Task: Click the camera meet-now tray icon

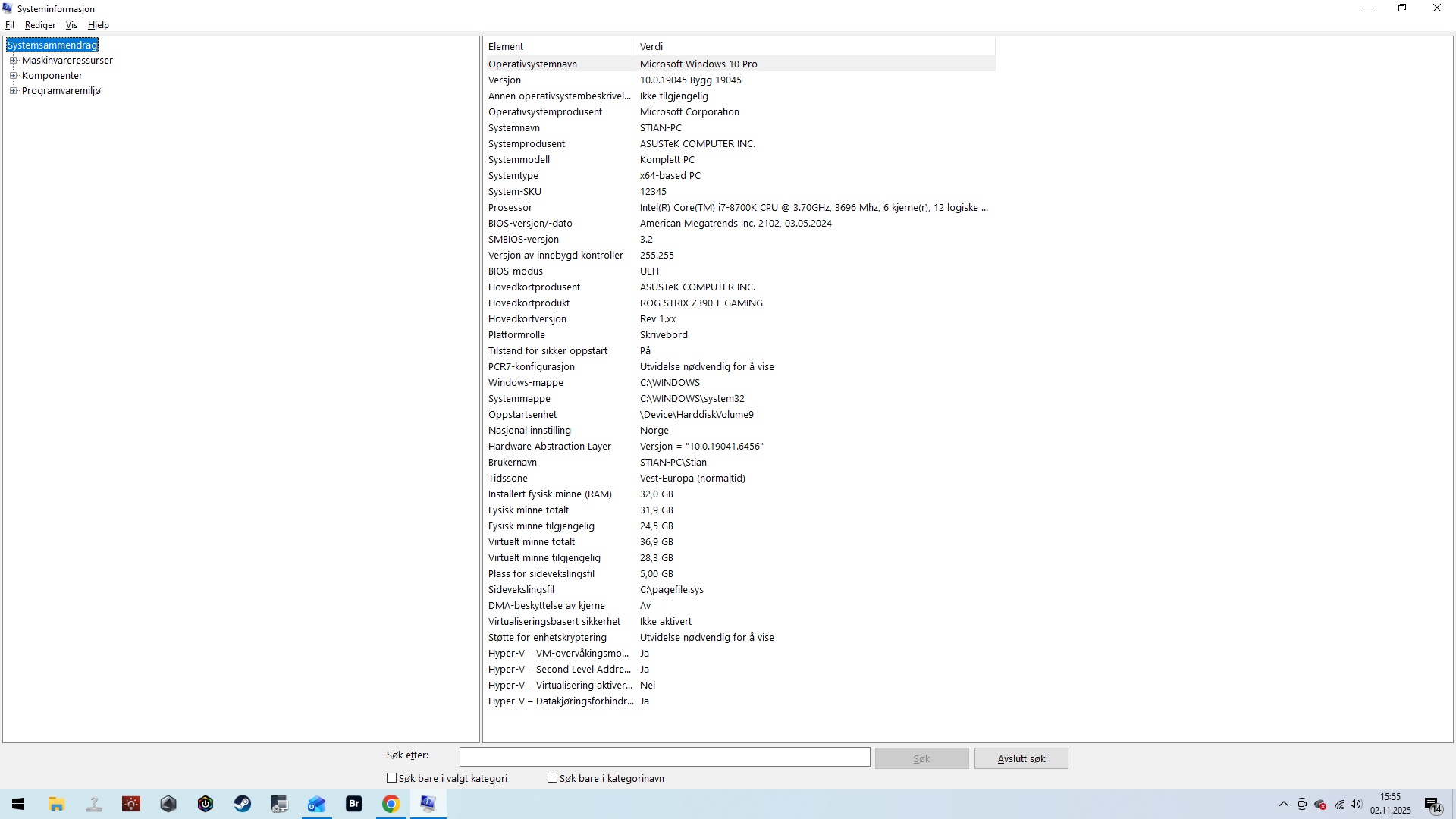Action: pos(1302,805)
